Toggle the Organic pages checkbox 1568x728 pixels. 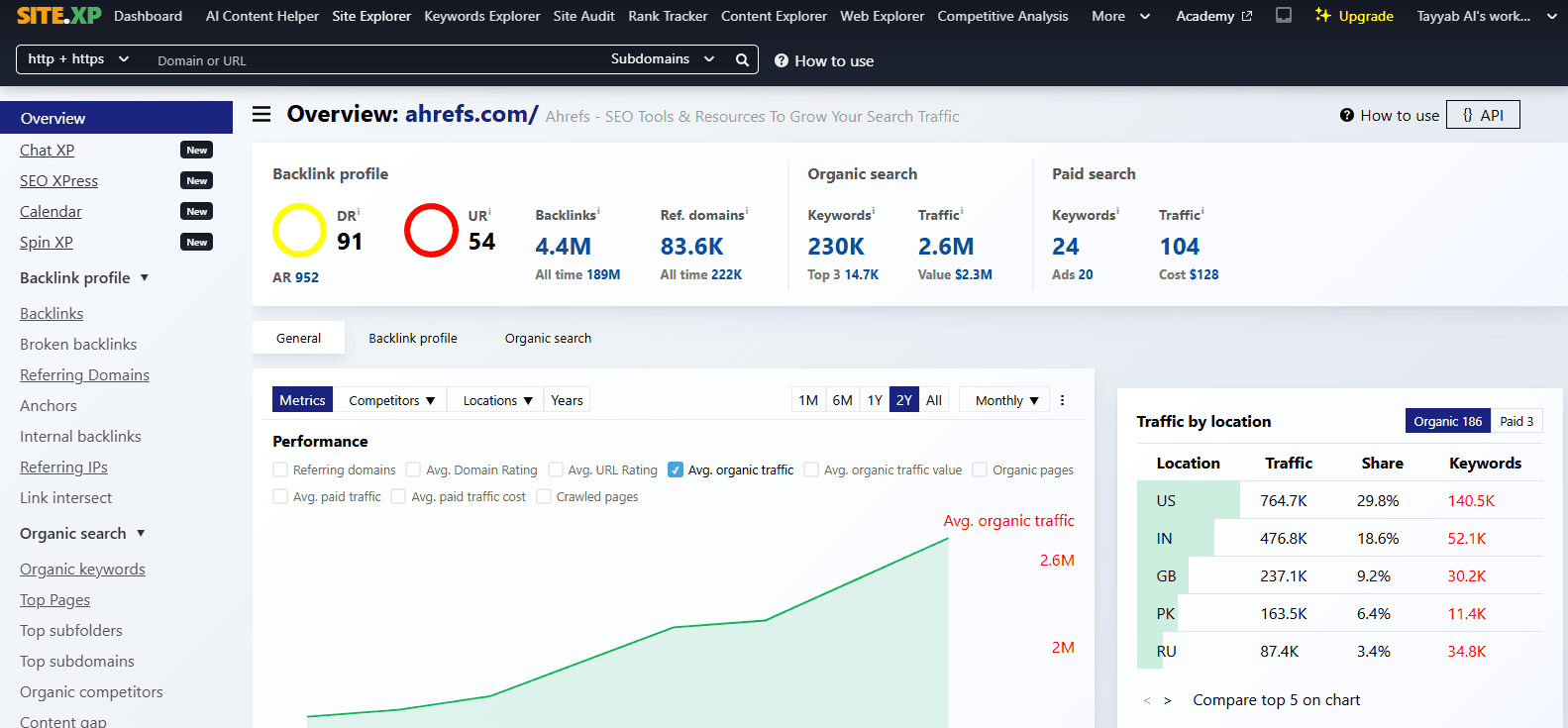tap(980, 469)
